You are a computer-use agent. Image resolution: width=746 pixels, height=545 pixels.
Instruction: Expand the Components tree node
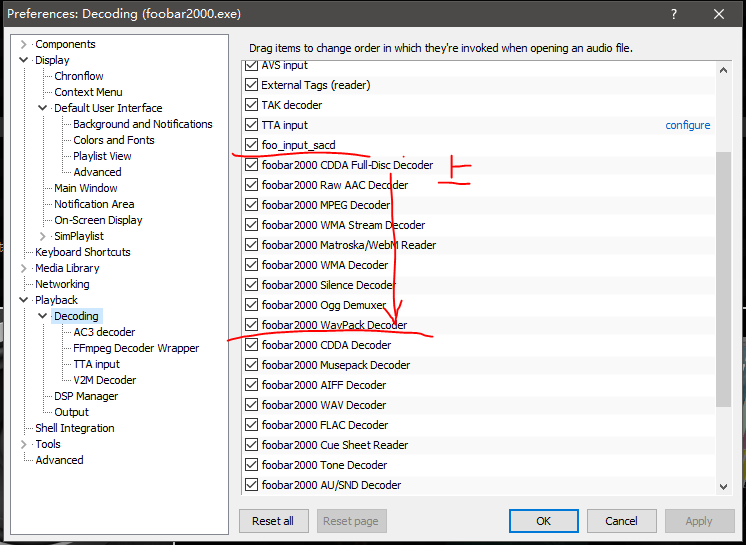click(24, 44)
